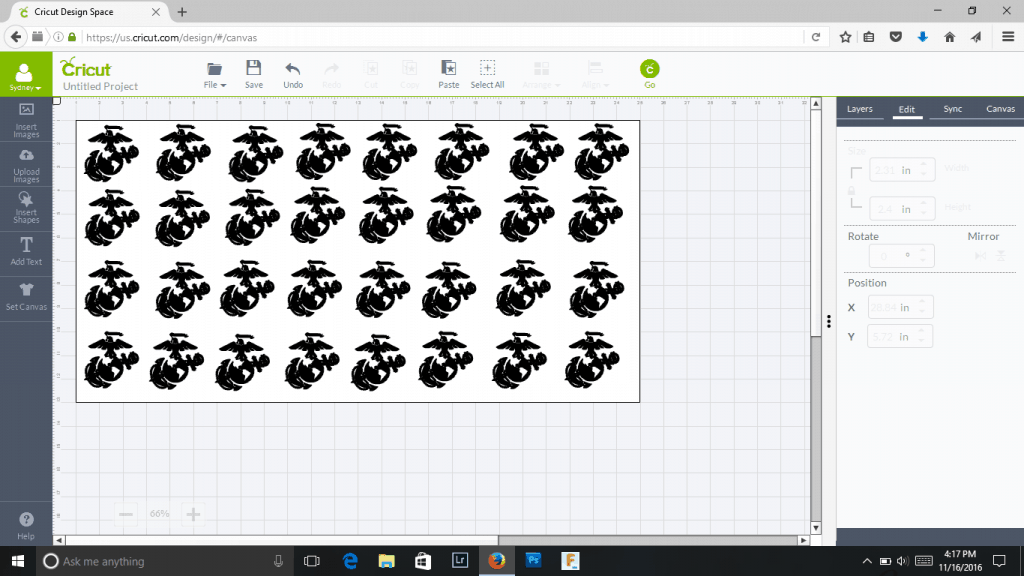1024x576 pixels.
Task: Open the Canvas tab
Action: pyautogui.click(x=1000, y=109)
